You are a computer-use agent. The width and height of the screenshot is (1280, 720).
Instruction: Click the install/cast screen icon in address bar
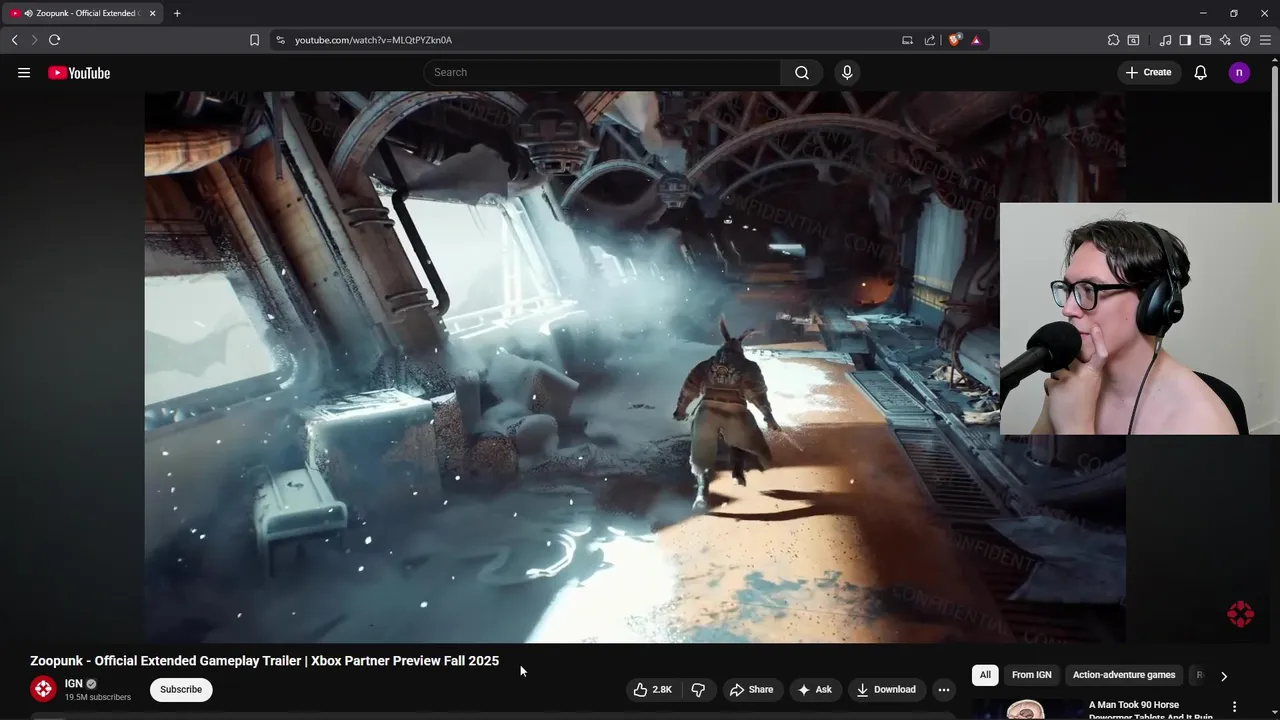(907, 40)
